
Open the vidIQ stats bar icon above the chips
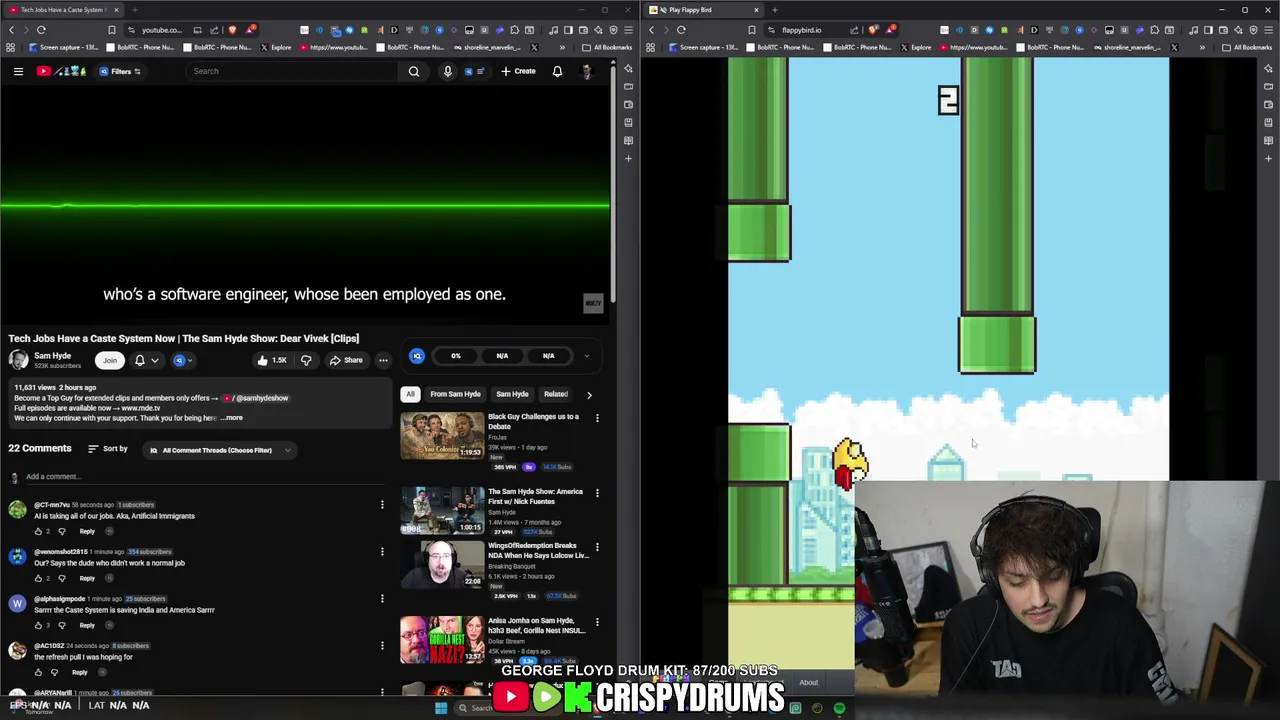417,355
